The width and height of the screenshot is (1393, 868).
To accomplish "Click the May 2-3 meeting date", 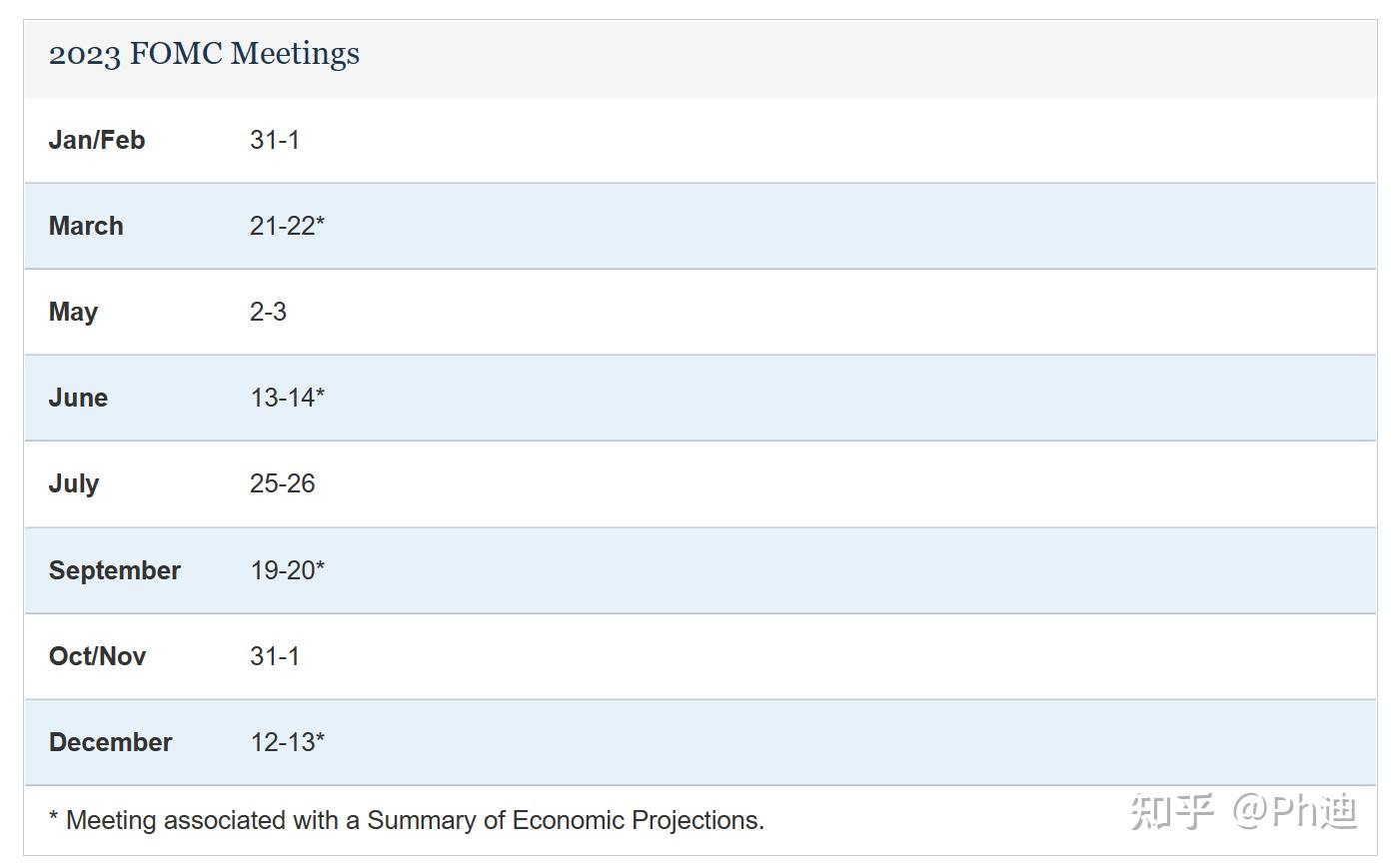I will [x=268, y=312].
